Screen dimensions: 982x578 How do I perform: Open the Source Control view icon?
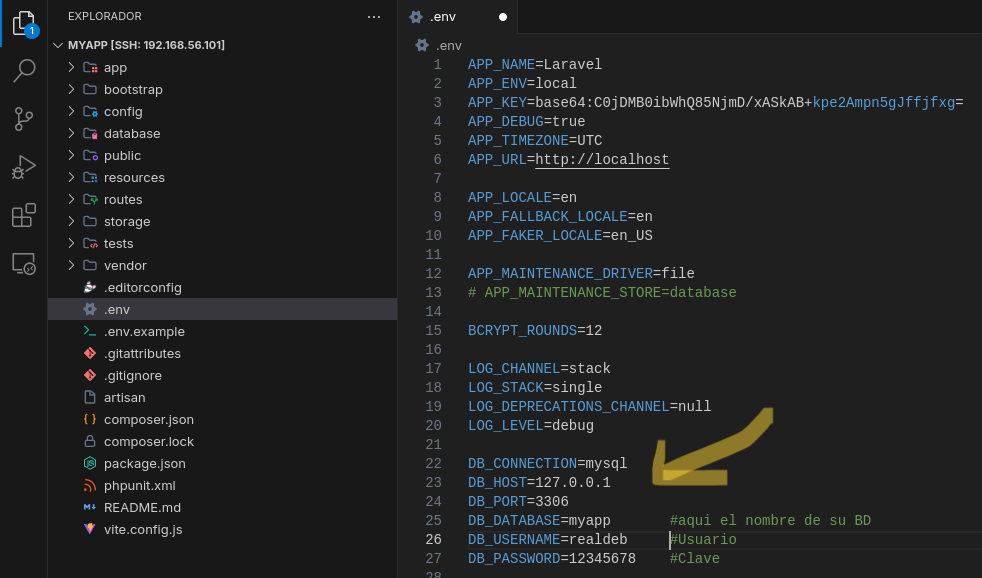(x=24, y=119)
